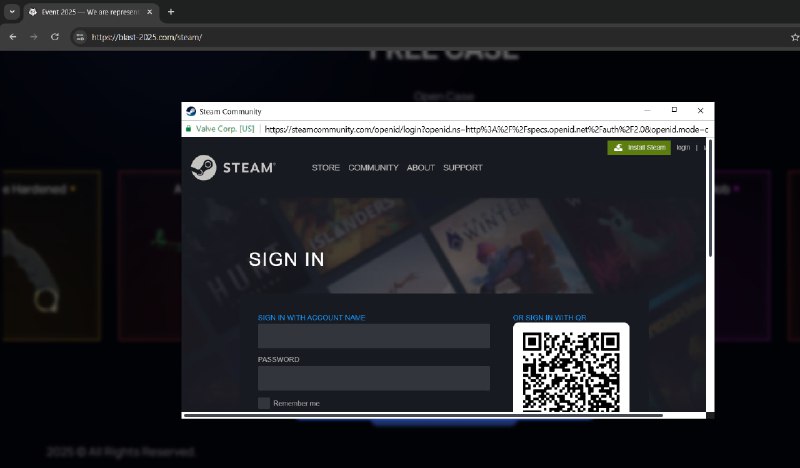Open a new browser tab

[171, 12]
